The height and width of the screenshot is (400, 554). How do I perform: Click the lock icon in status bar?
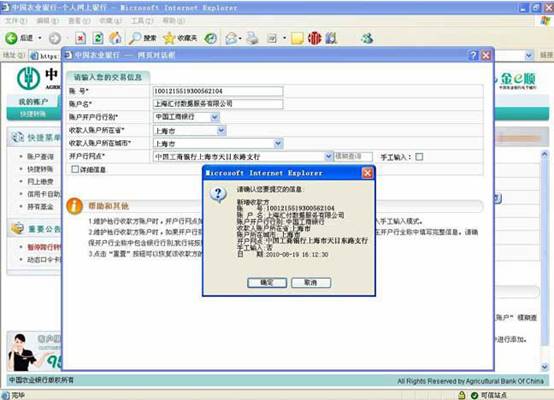point(461,395)
